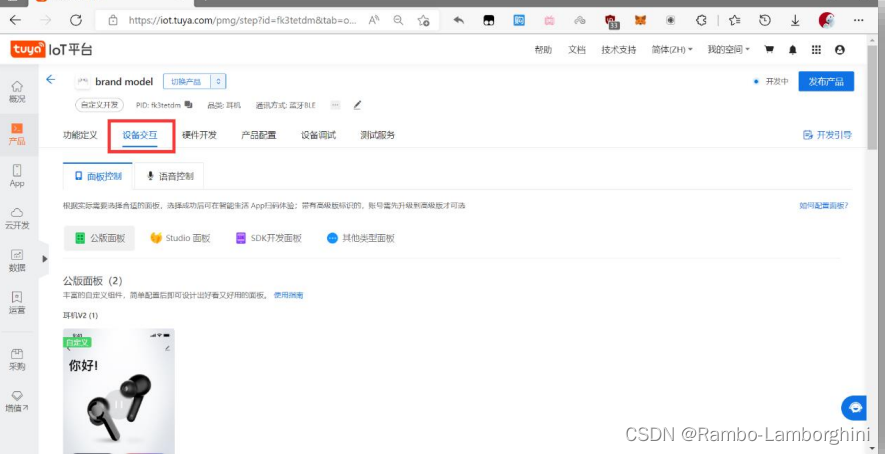Select 其他类型面板 panel type
Image resolution: width=885 pixels, height=454 pixels.
(361, 238)
